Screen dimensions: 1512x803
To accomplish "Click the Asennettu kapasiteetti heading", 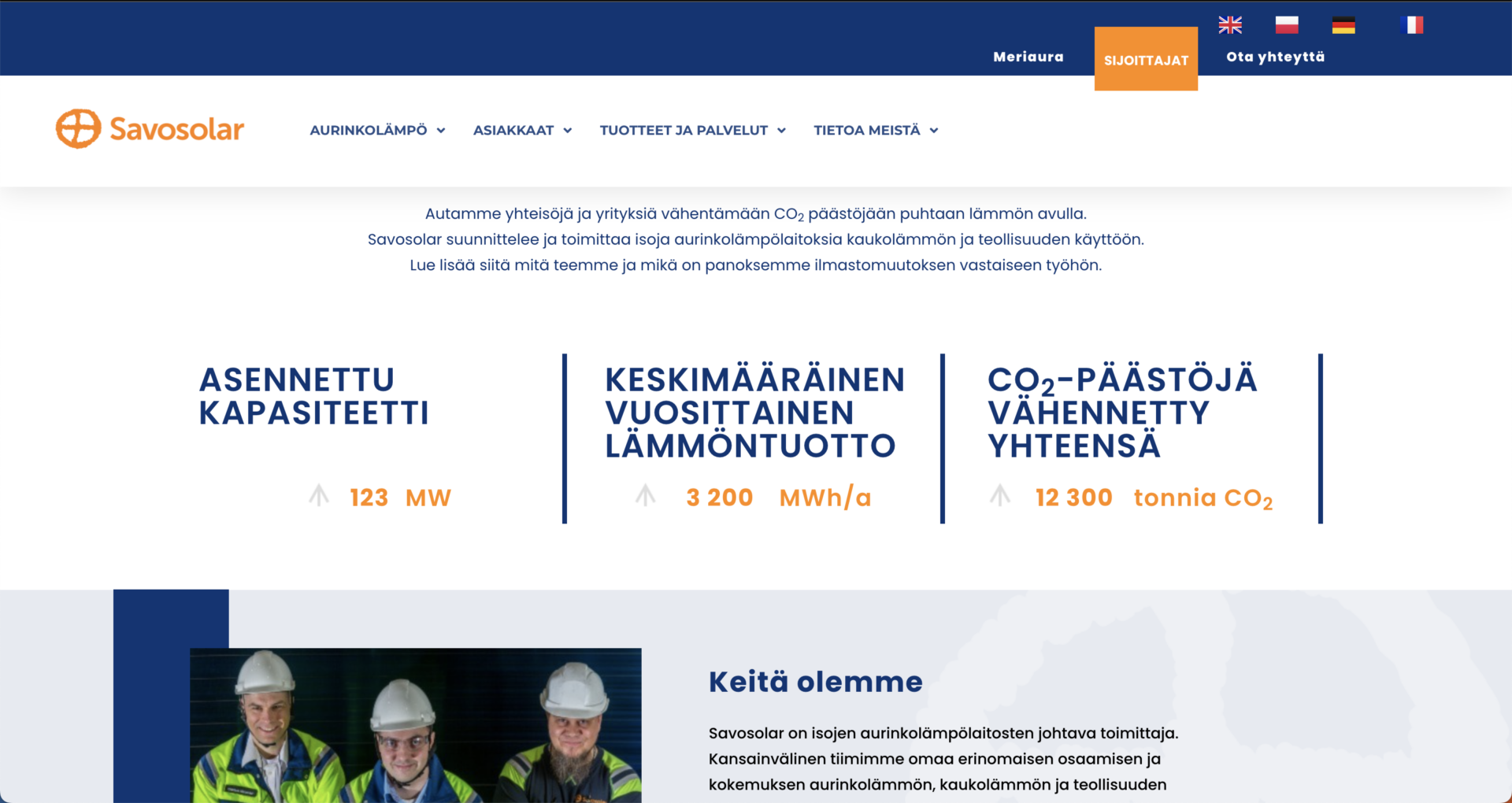I will pos(313,397).
